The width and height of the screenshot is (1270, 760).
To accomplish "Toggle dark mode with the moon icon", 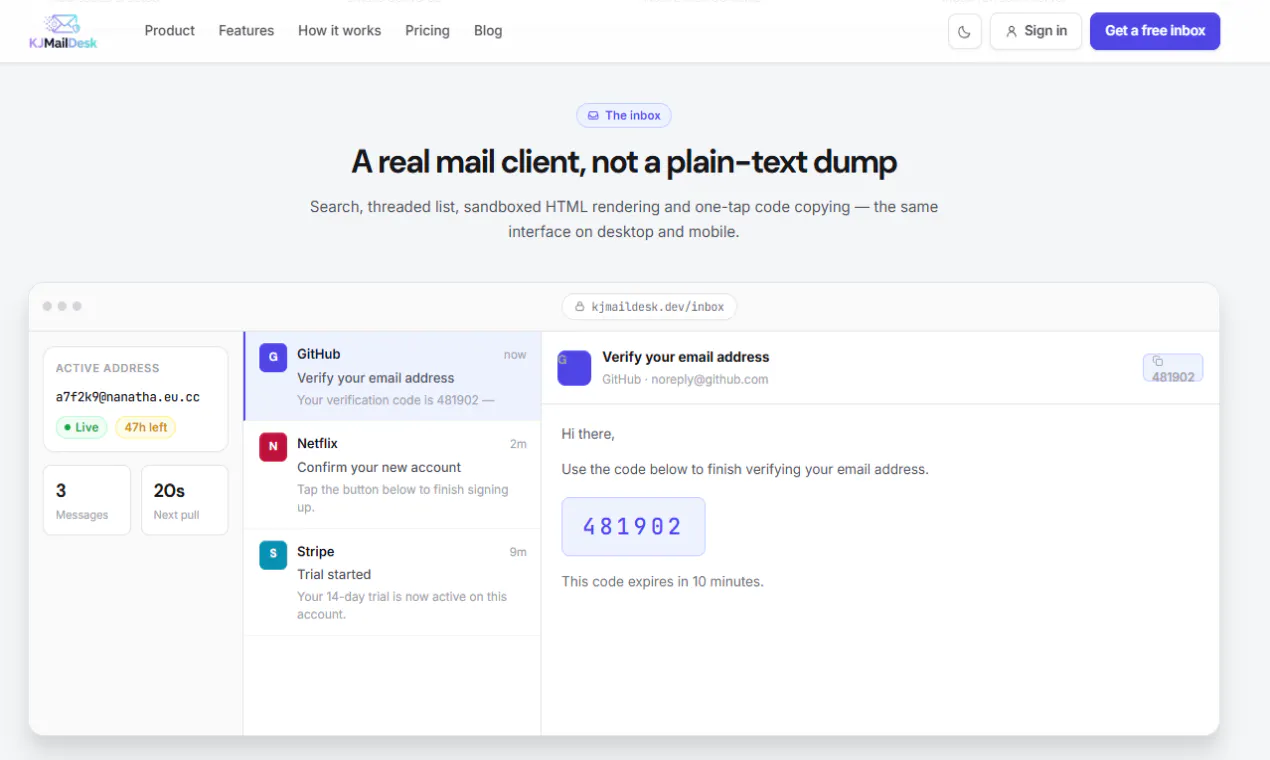I will point(964,31).
